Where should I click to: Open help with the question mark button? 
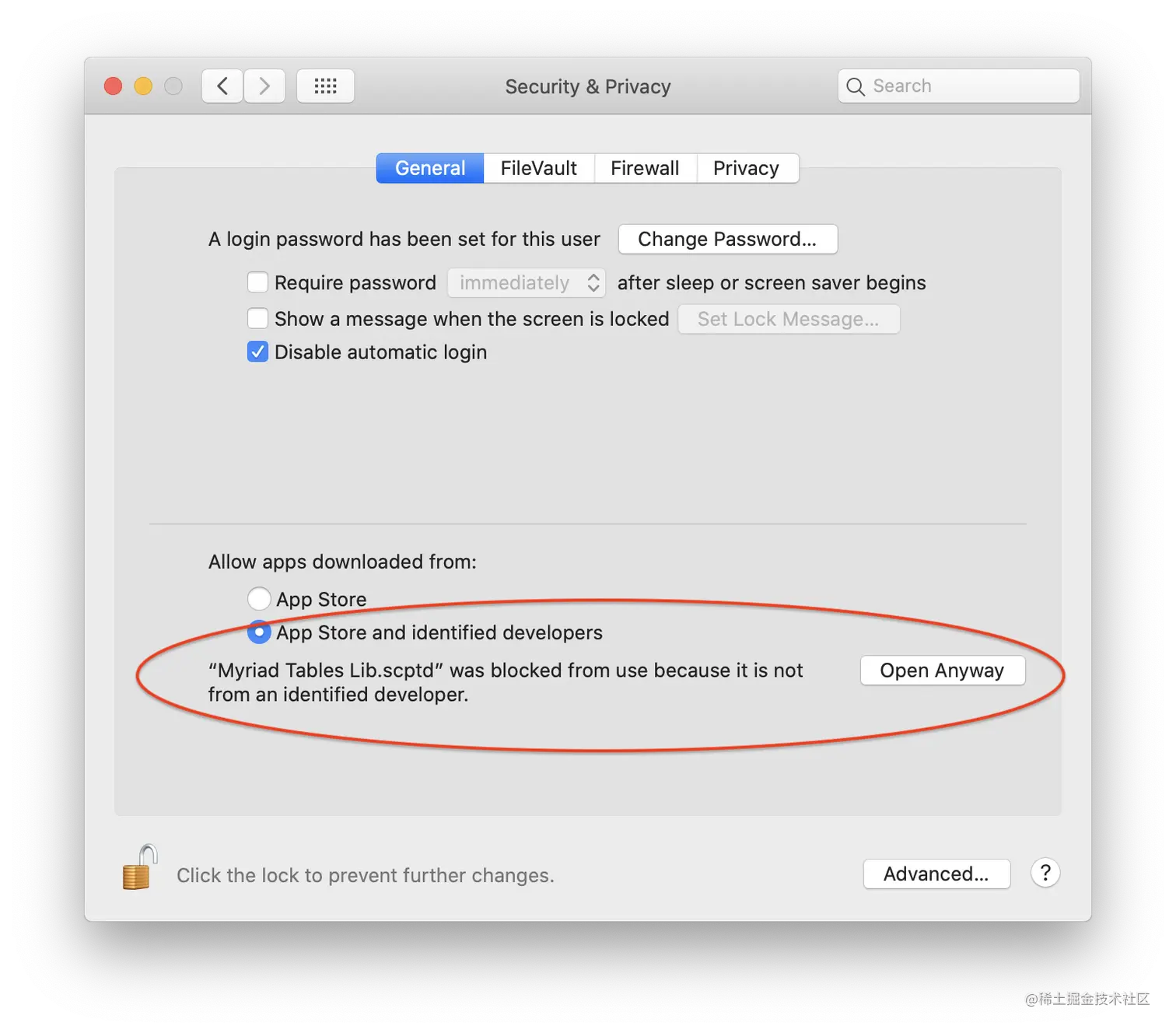click(1045, 873)
